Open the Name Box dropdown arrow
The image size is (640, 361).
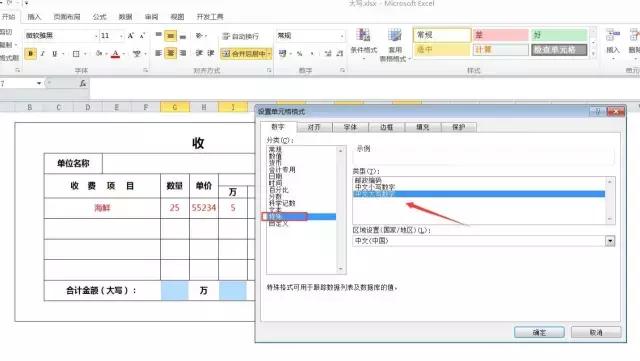[x=39, y=83]
